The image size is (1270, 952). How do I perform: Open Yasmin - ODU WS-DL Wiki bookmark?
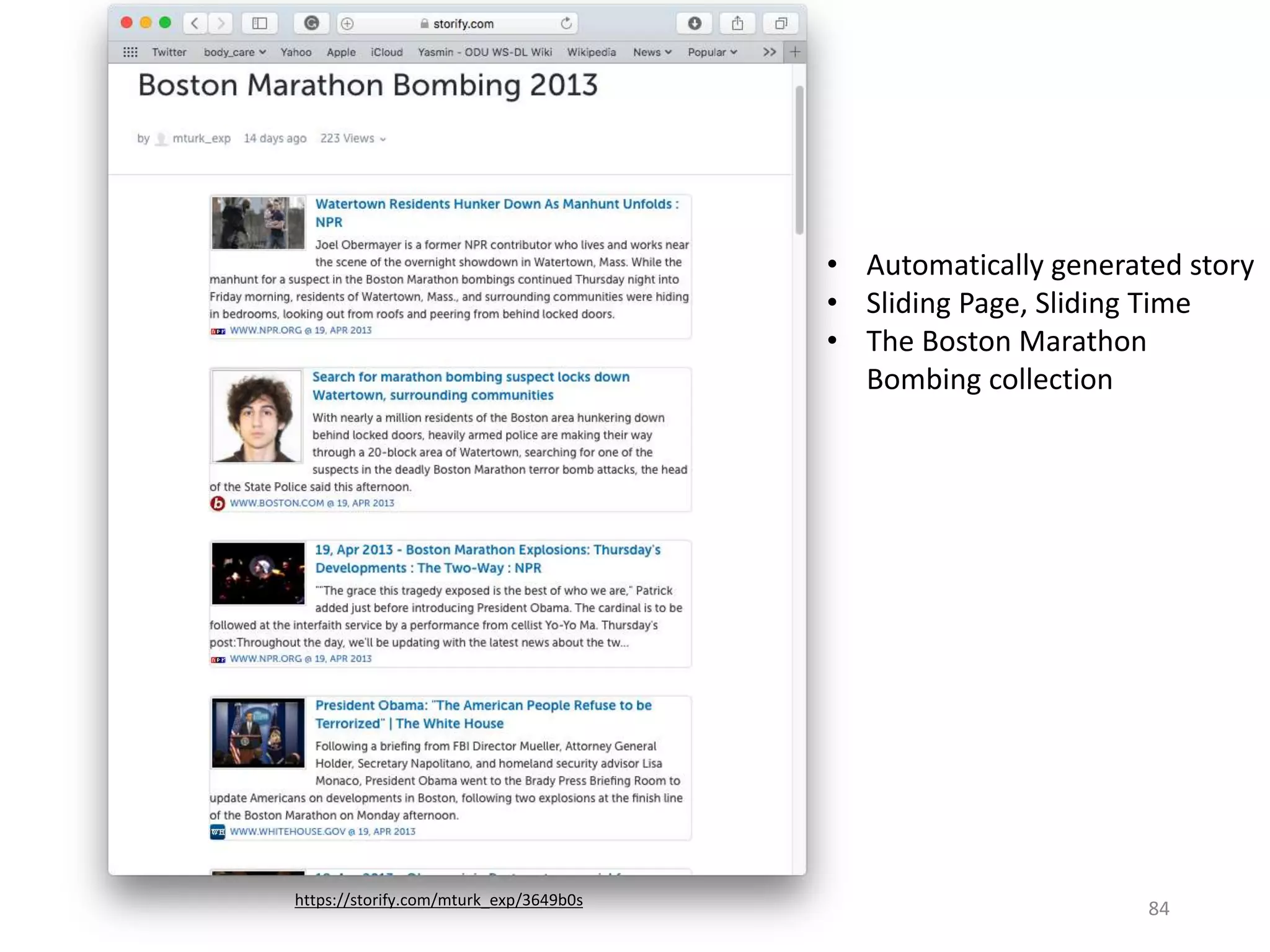[484, 52]
